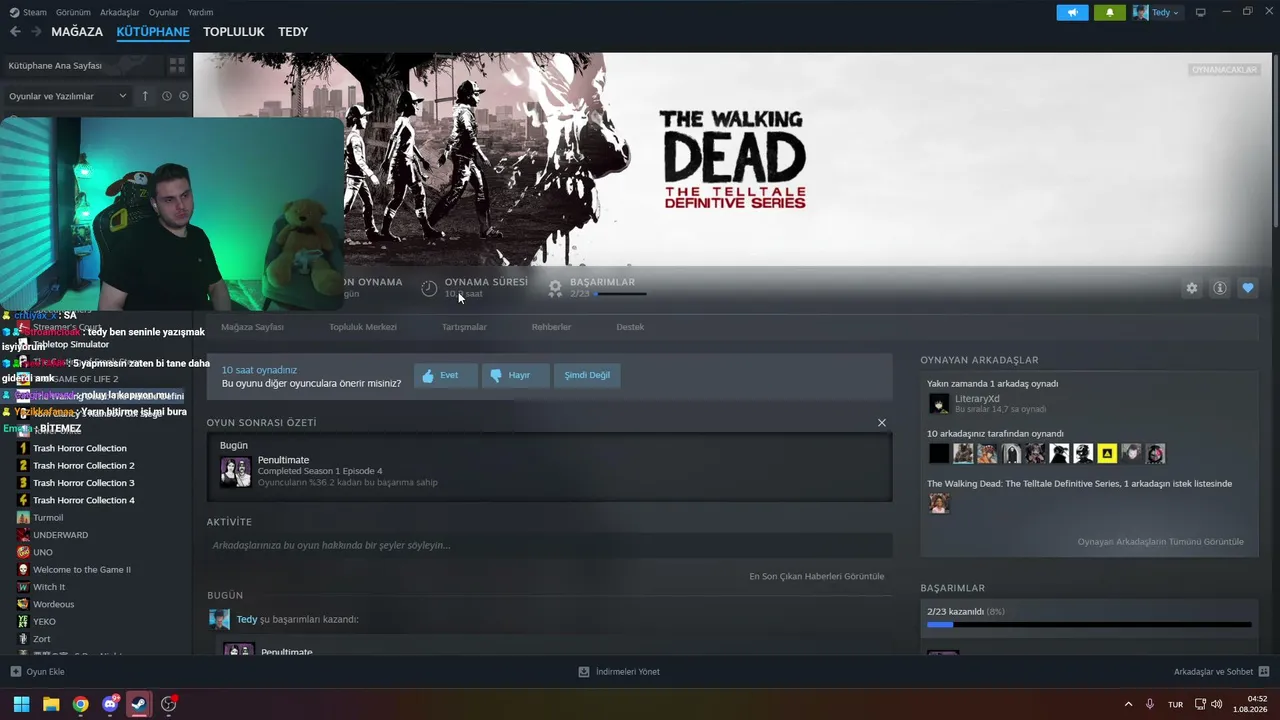Screen dimensions: 1280x720
Task: Select UNDERWARD in the game list
Action: [60, 535]
